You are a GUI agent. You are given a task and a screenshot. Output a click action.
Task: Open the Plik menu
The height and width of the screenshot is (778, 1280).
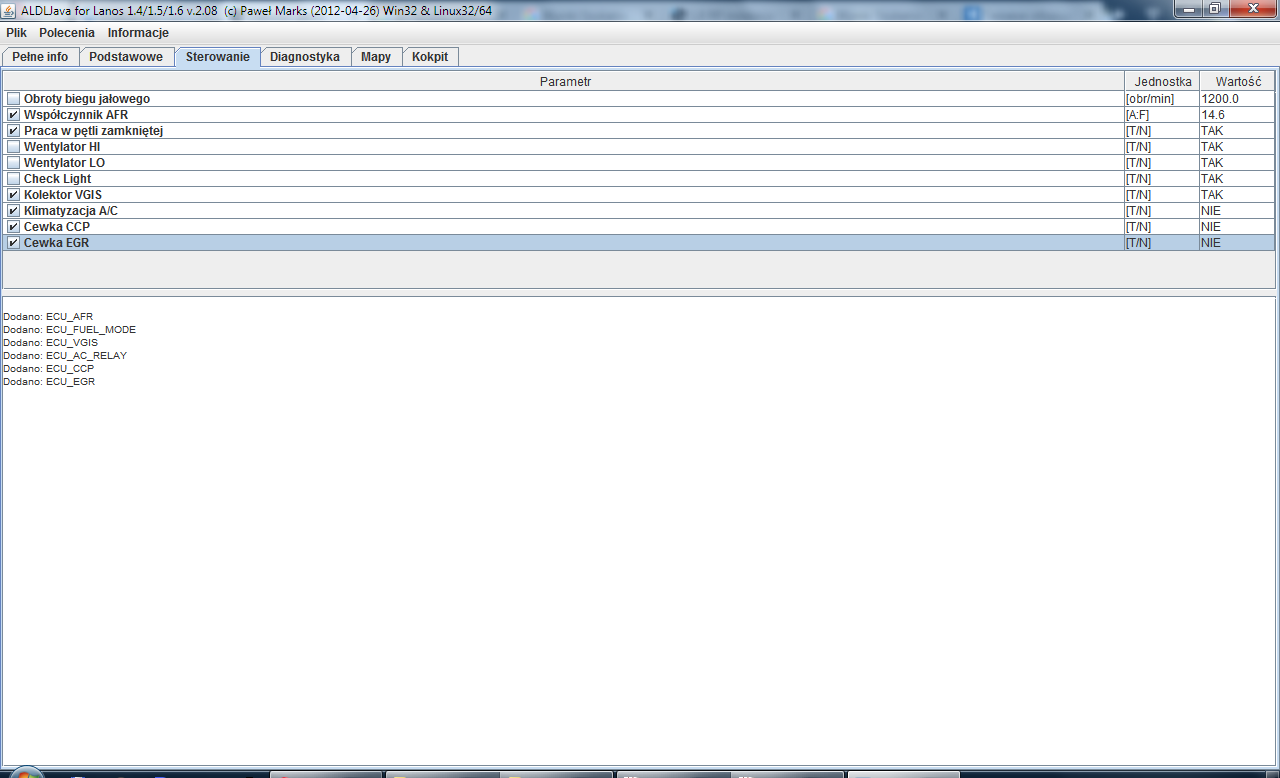coord(16,33)
